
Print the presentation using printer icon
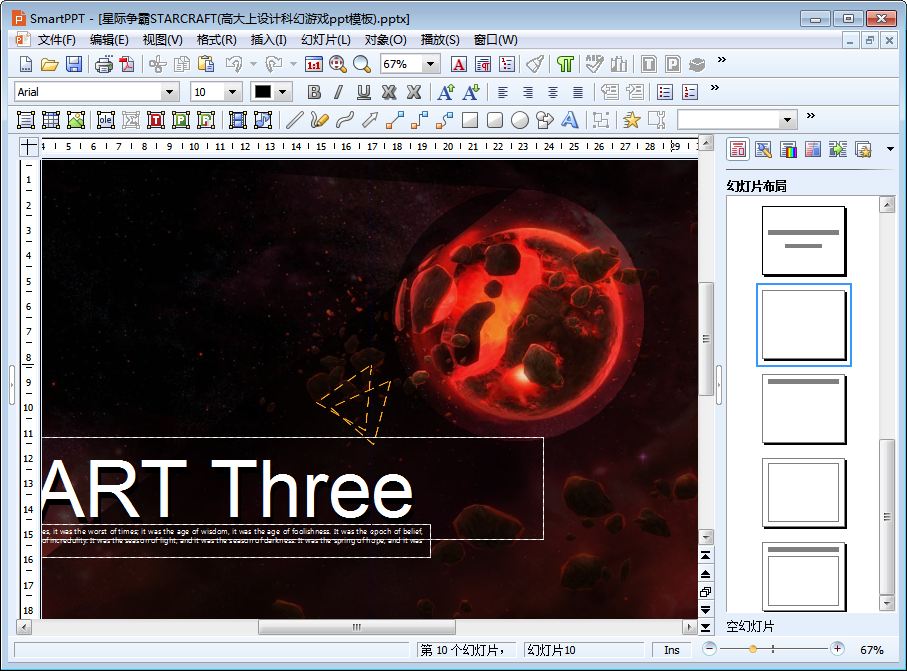pyautogui.click(x=104, y=64)
